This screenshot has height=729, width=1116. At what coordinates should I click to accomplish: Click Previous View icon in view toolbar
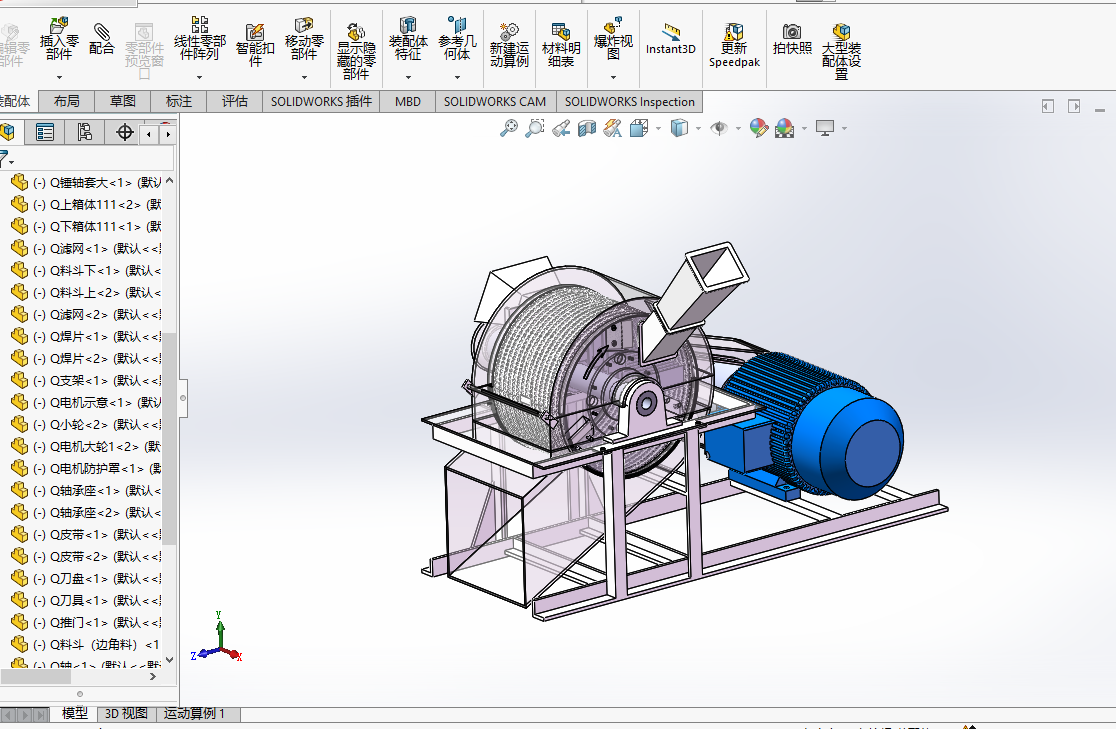click(x=561, y=128)
